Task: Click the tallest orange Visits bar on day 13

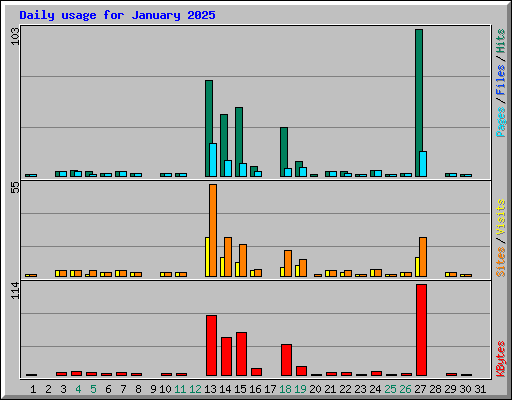Action: pos(213,230)
